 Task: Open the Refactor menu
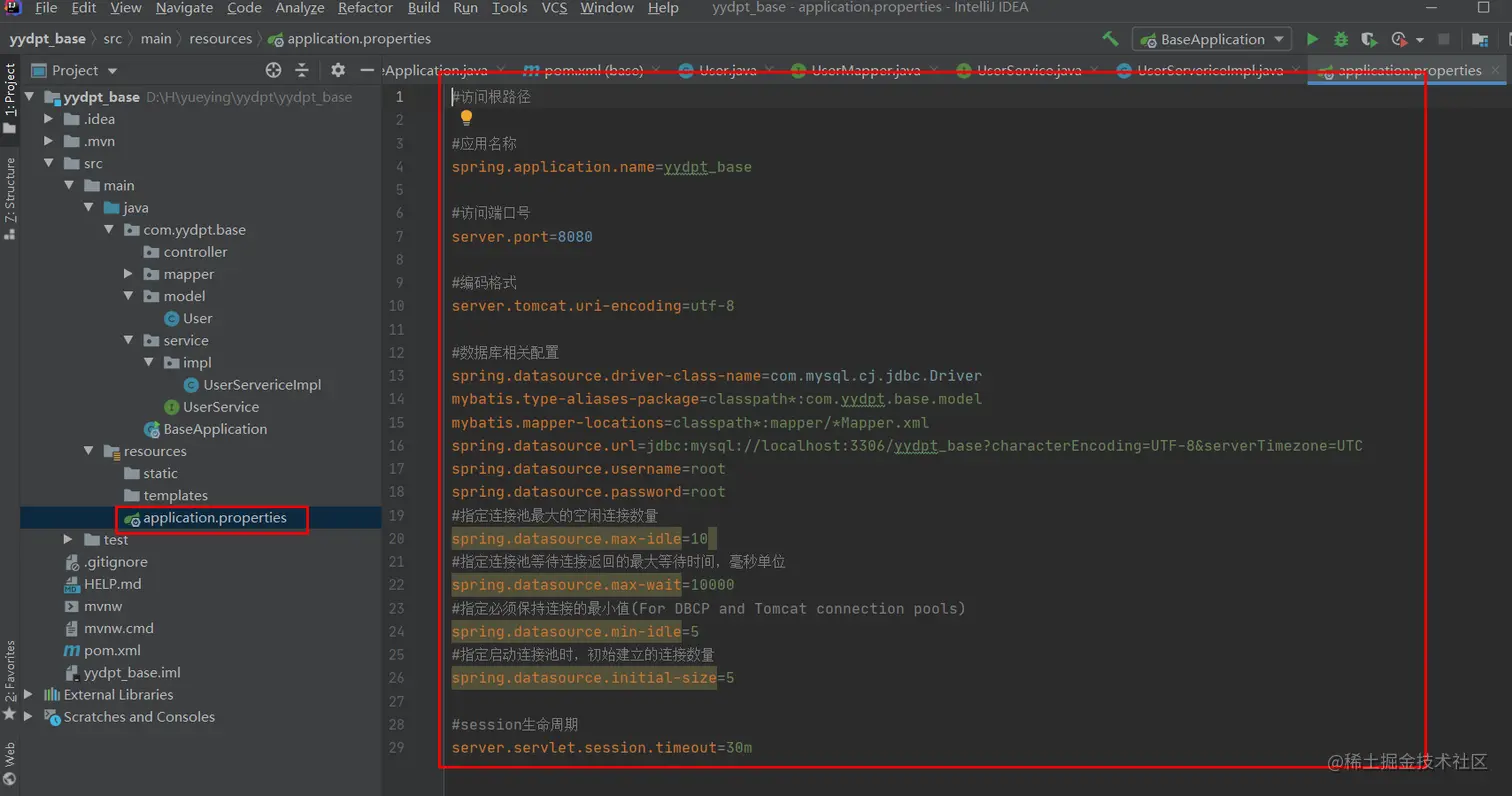(365, 8)
